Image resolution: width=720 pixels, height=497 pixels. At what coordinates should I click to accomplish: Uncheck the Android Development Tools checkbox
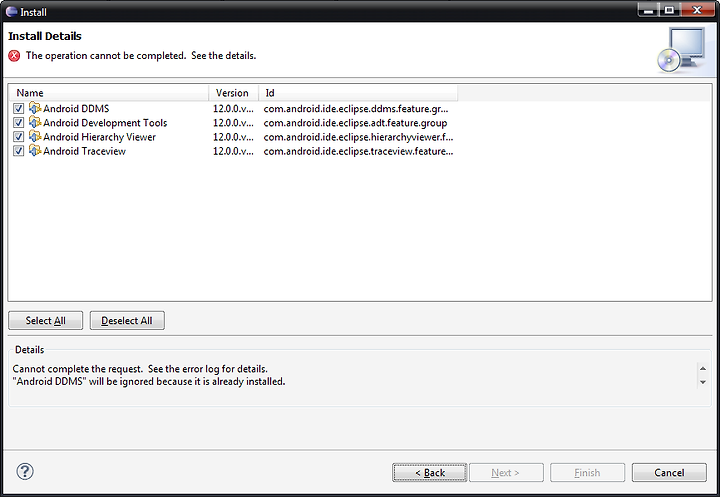pyautogui.click(x=18, y=123)
